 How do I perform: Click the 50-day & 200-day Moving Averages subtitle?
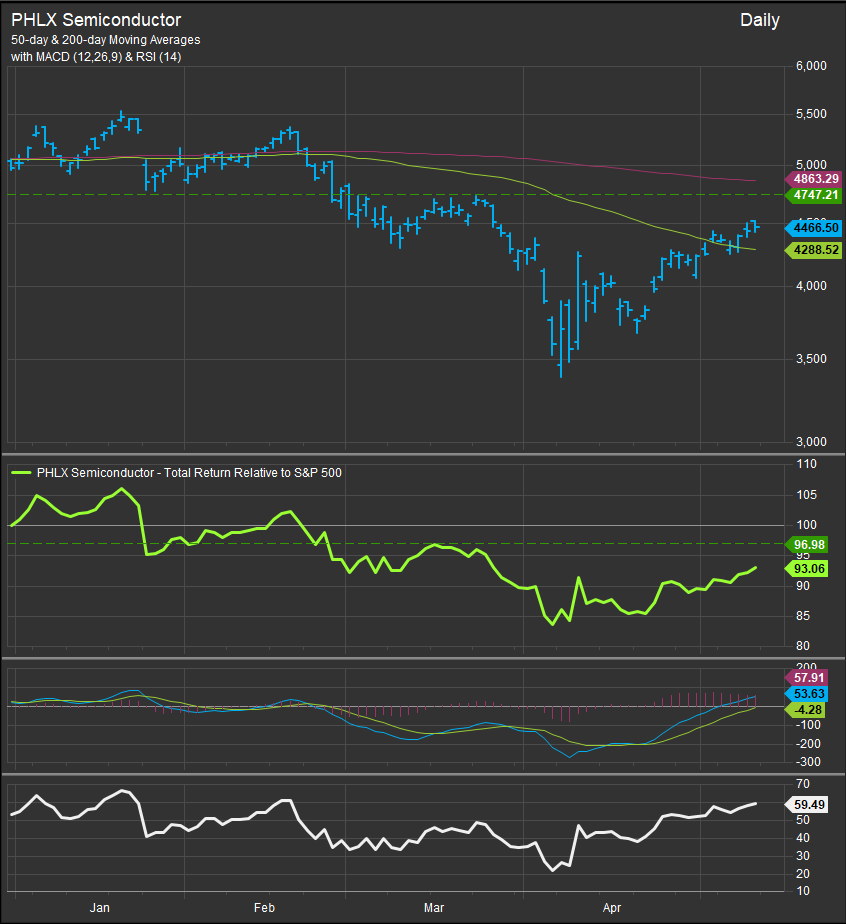point(105,40)
